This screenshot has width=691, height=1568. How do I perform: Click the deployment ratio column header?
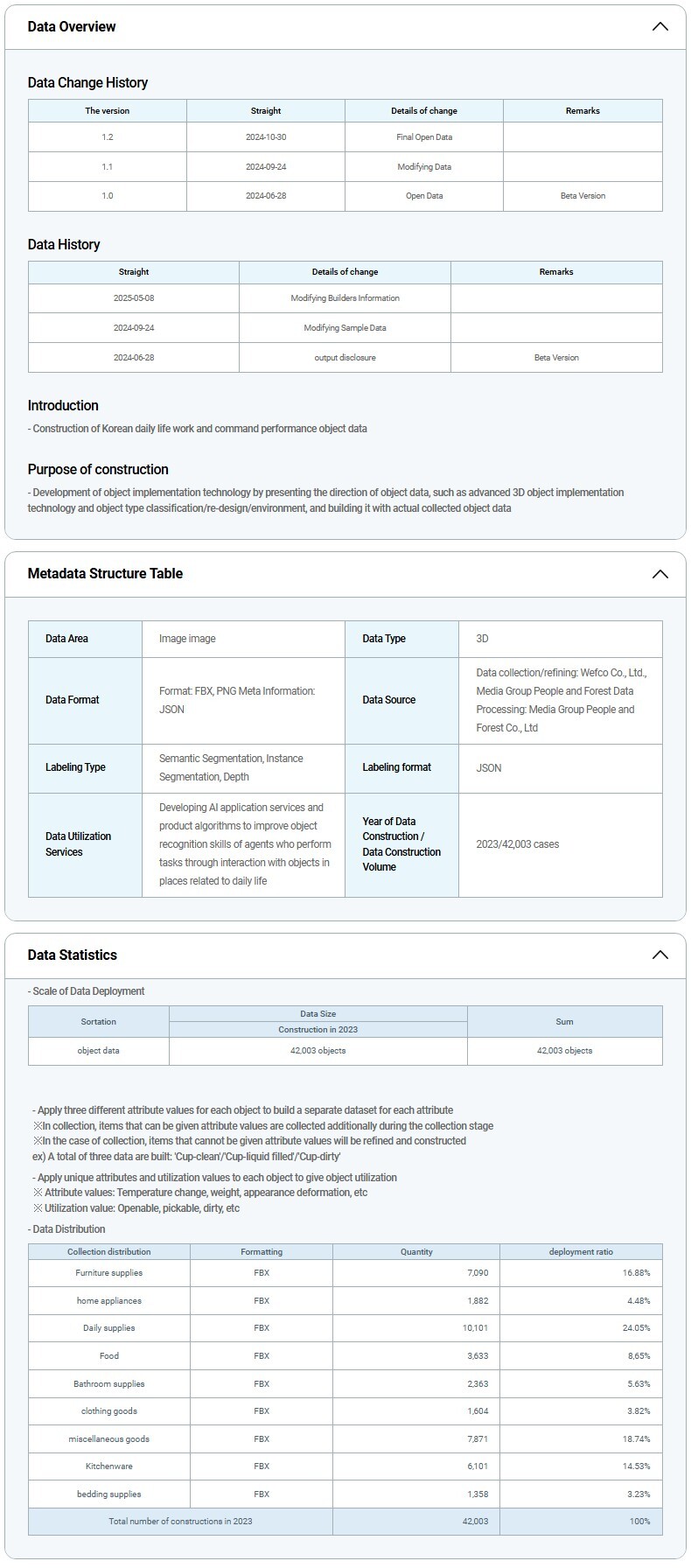[581, 1252]
